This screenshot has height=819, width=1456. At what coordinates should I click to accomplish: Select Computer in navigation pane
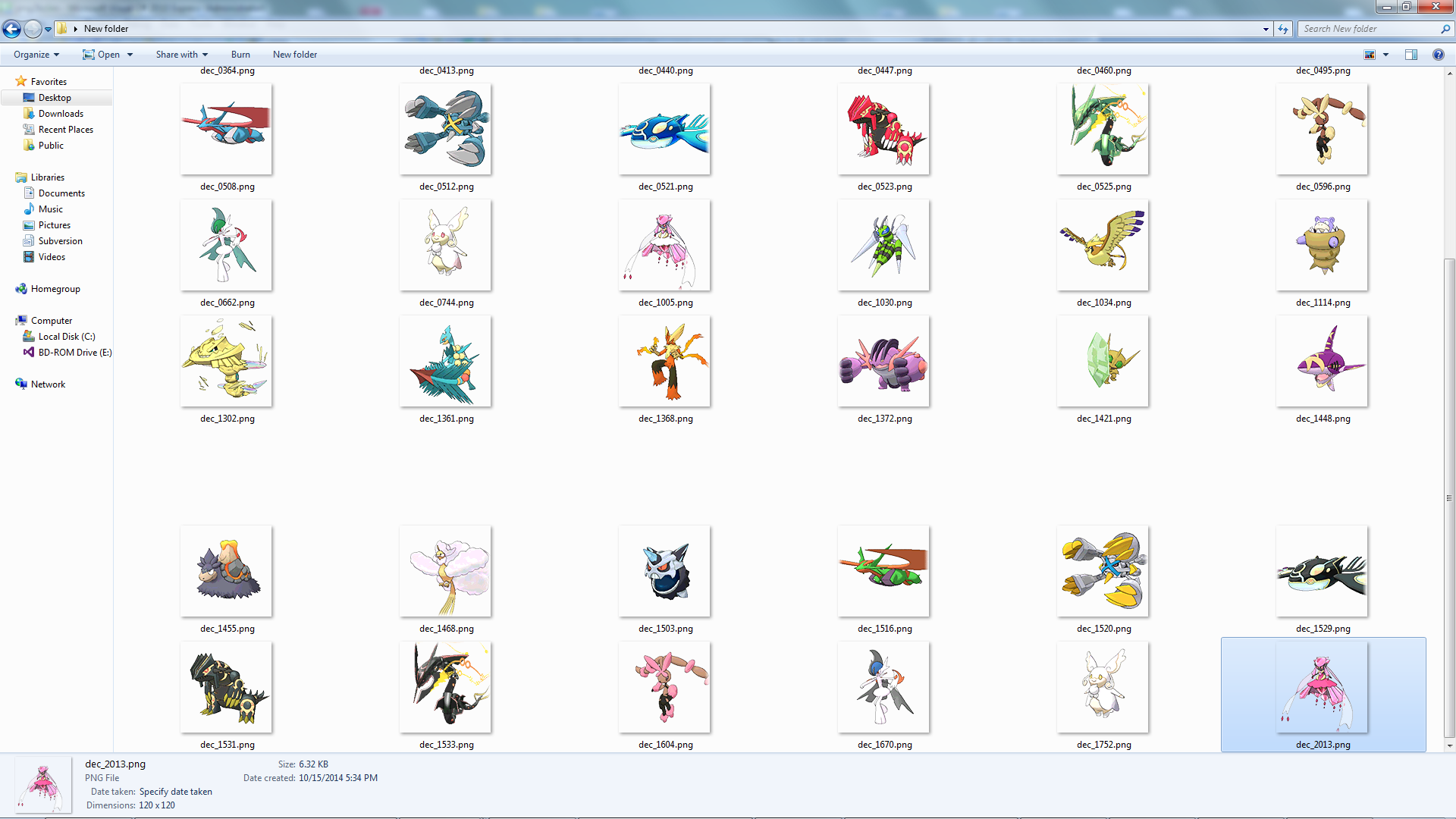(52, 321)
